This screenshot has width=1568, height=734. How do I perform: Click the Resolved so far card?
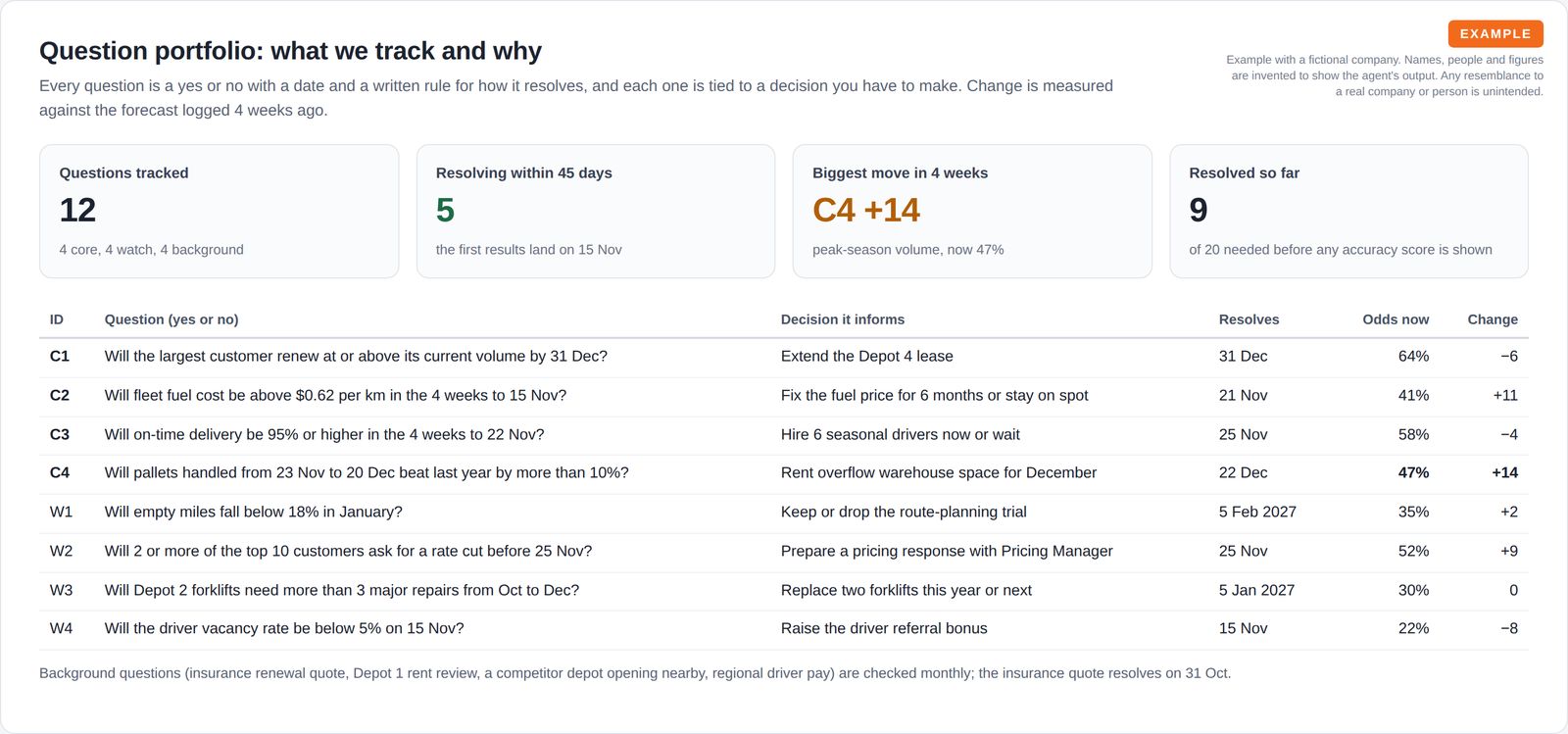coord(1348,212)
